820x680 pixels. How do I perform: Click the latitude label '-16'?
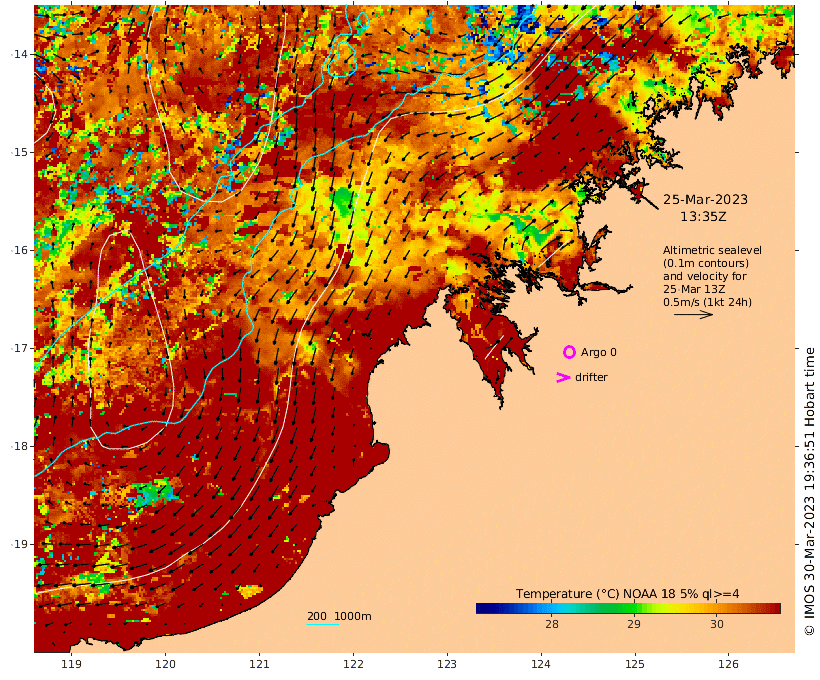[x=20, y=250]
